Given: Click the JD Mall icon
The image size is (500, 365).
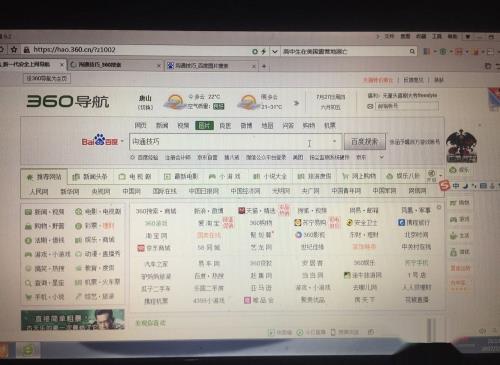Looking at the screenshot, I should 141,248.
